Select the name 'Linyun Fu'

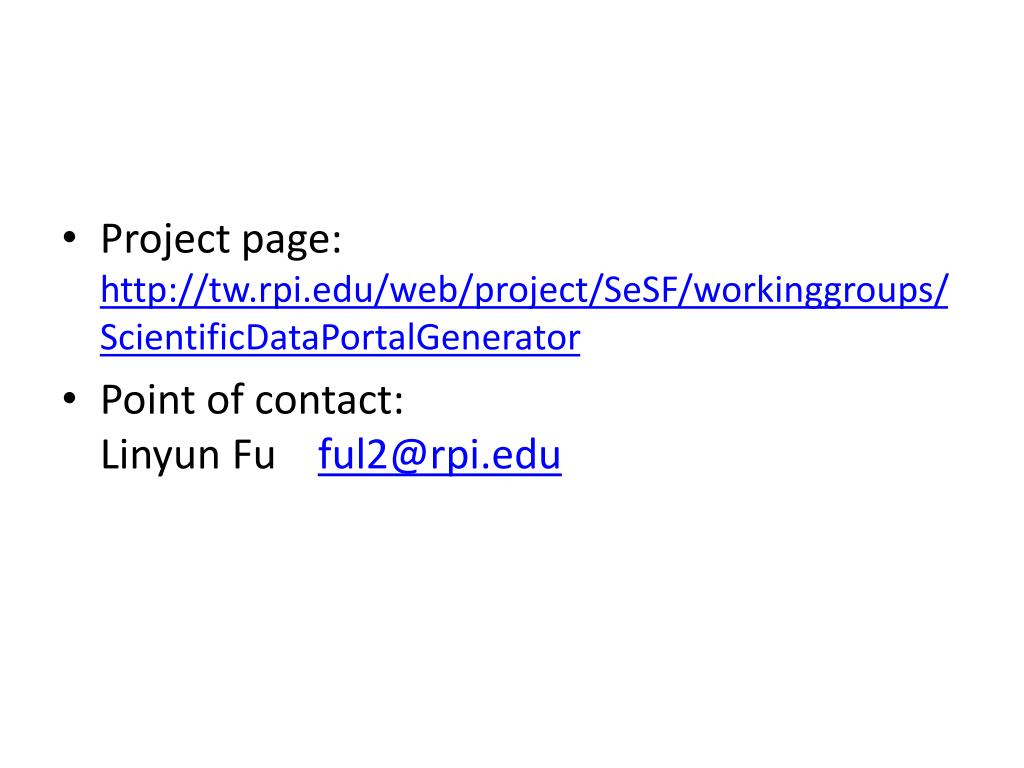187,455
